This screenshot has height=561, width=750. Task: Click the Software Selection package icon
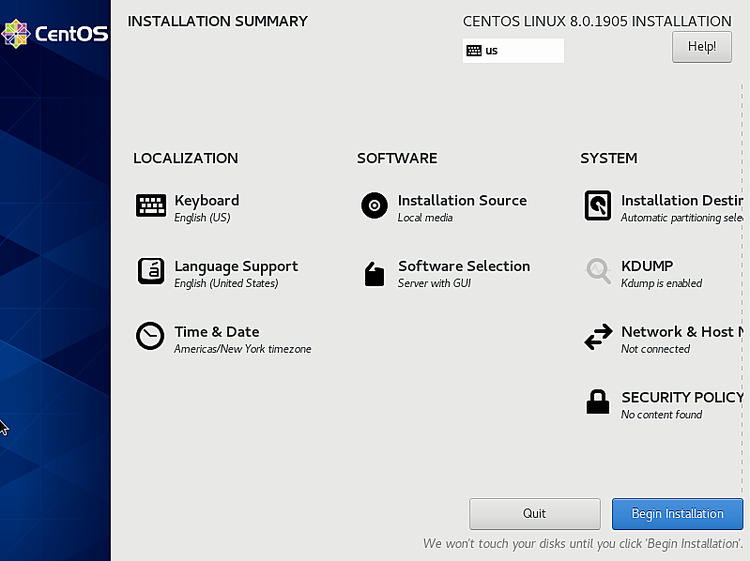pyautogui.click(x=374, y=274)
